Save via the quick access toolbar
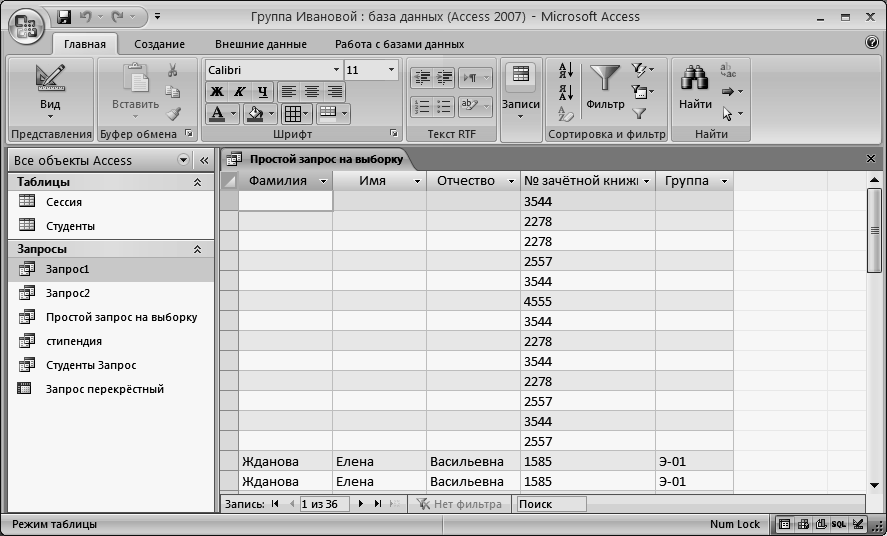Viewport: 887px width, 536px height. [64, 16]
